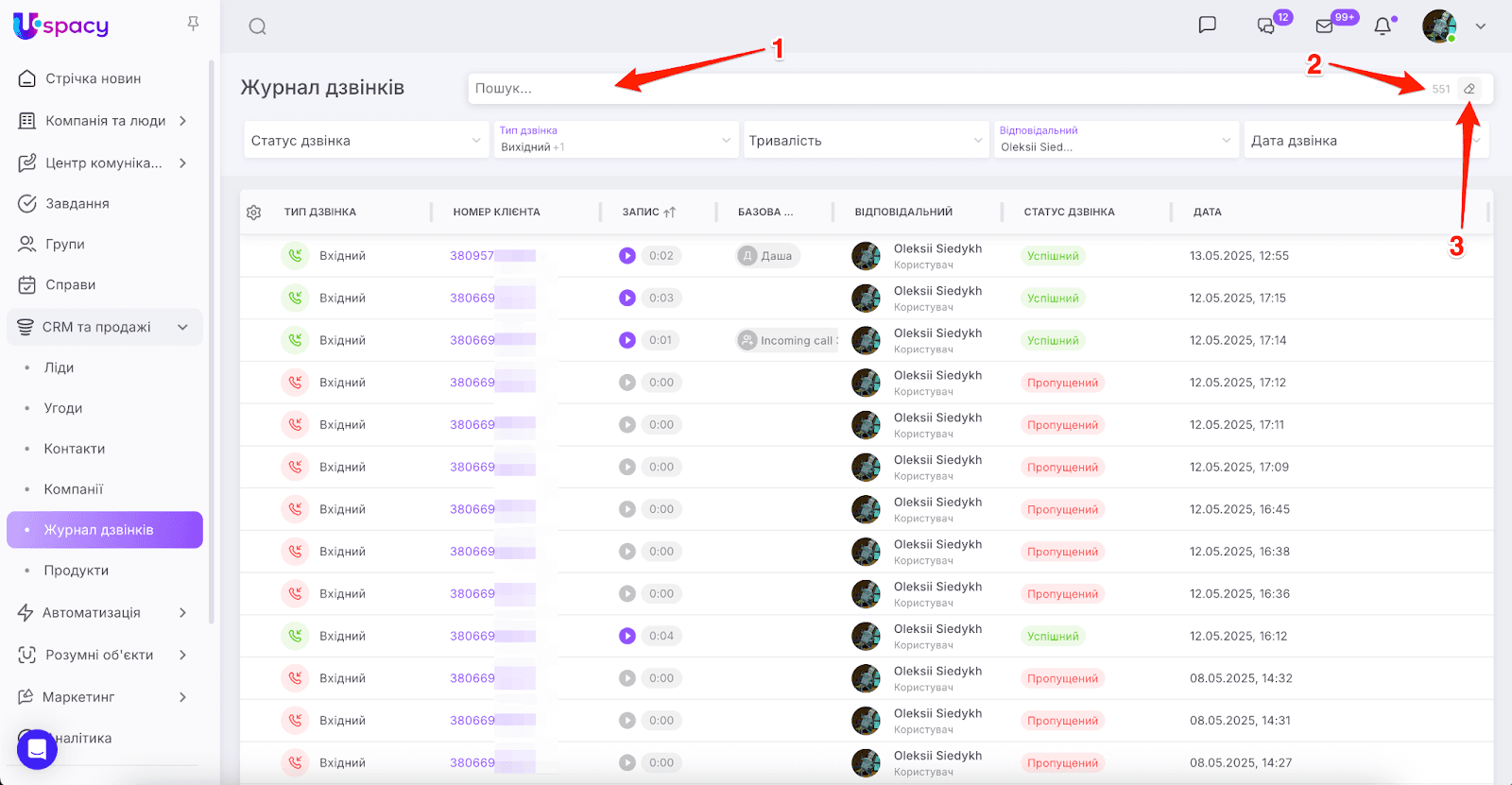This screenshot has height=785, width=1512.
Task: Open the mail inbox icon with 99+ badge
Action: (x=1325, y=26)
